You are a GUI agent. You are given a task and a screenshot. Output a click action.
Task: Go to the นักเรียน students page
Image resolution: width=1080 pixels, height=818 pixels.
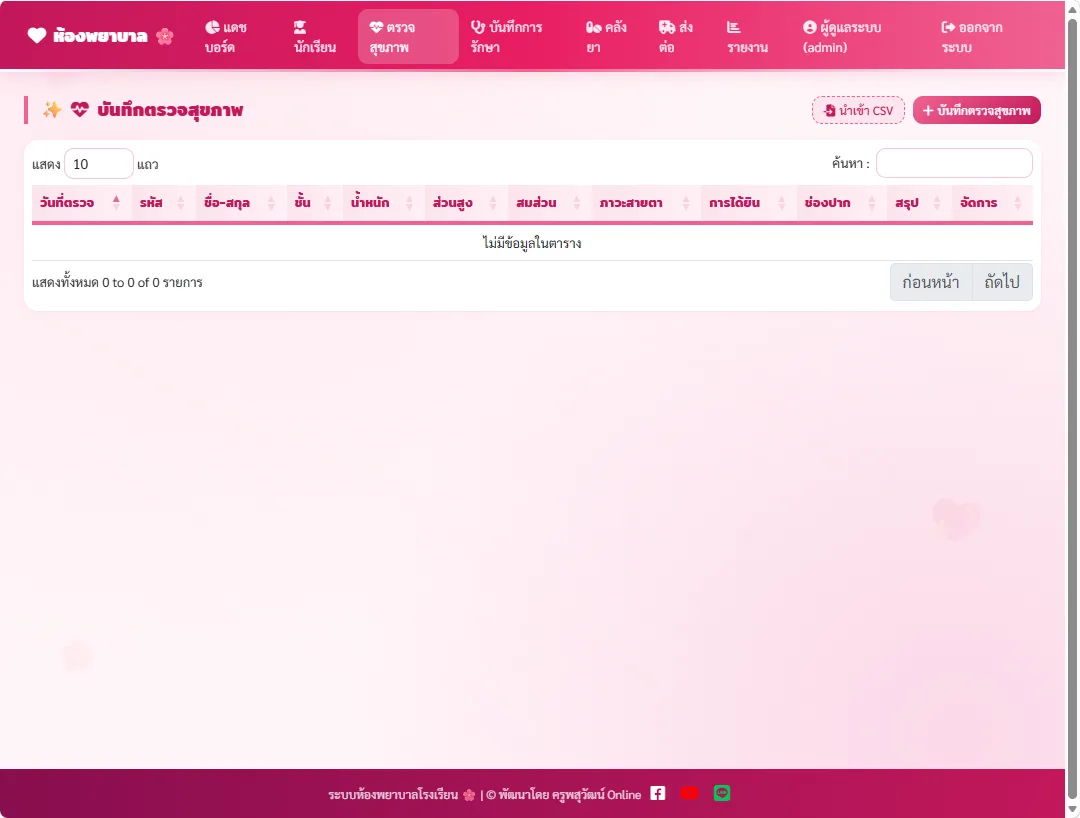click(315, 37)
